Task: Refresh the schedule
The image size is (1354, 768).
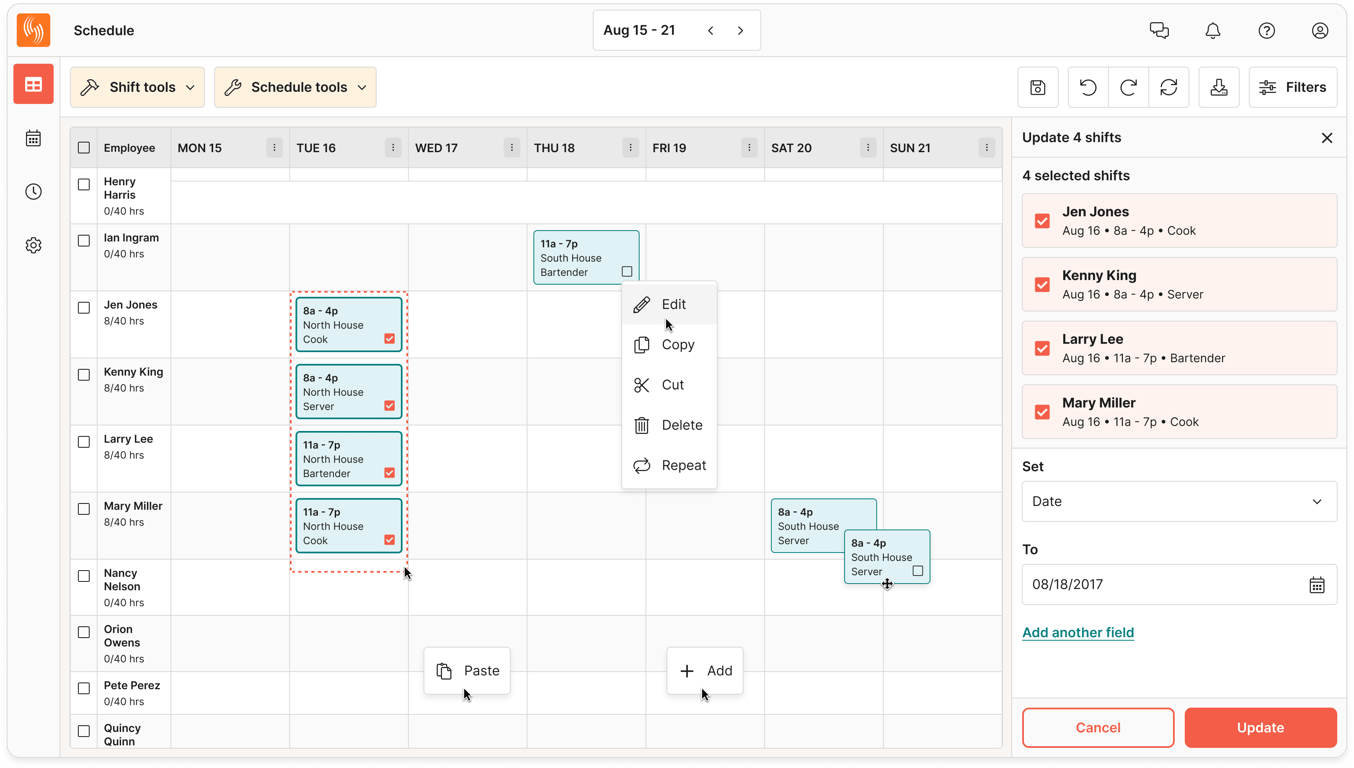Action: pos(1169,87)
